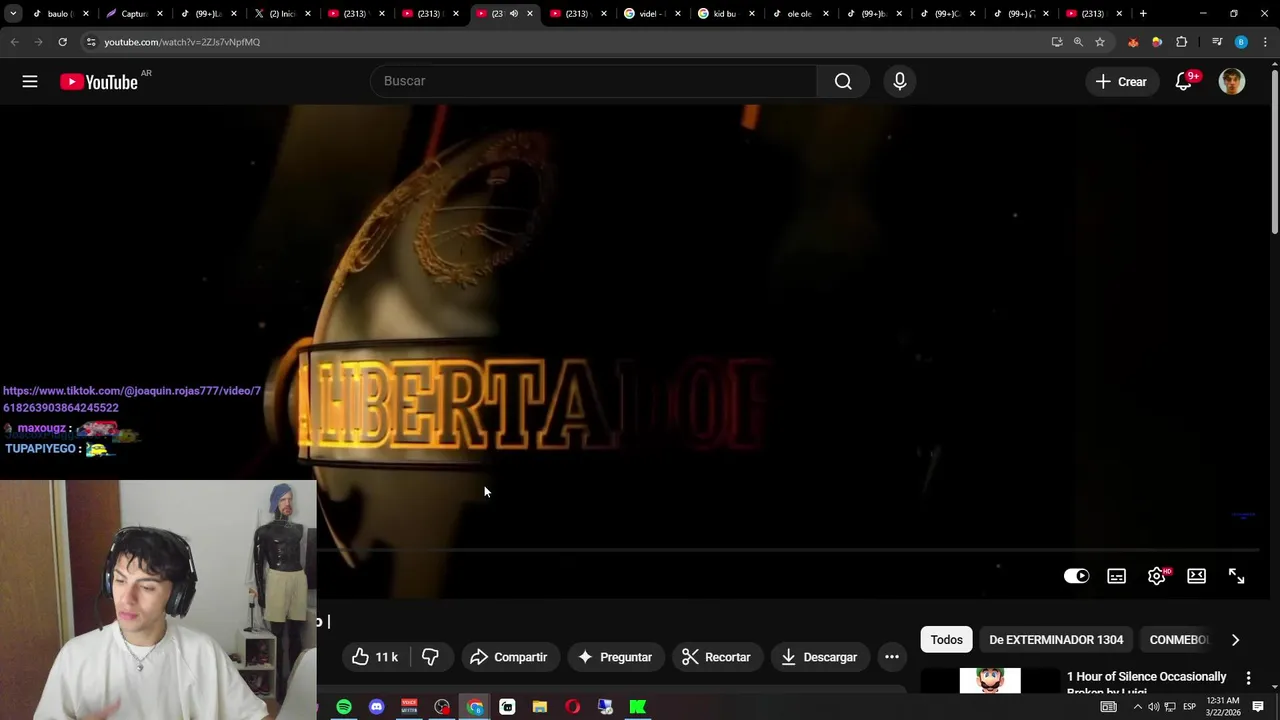Open the TikTok link in chat overlay

click(x=132, y=399)
